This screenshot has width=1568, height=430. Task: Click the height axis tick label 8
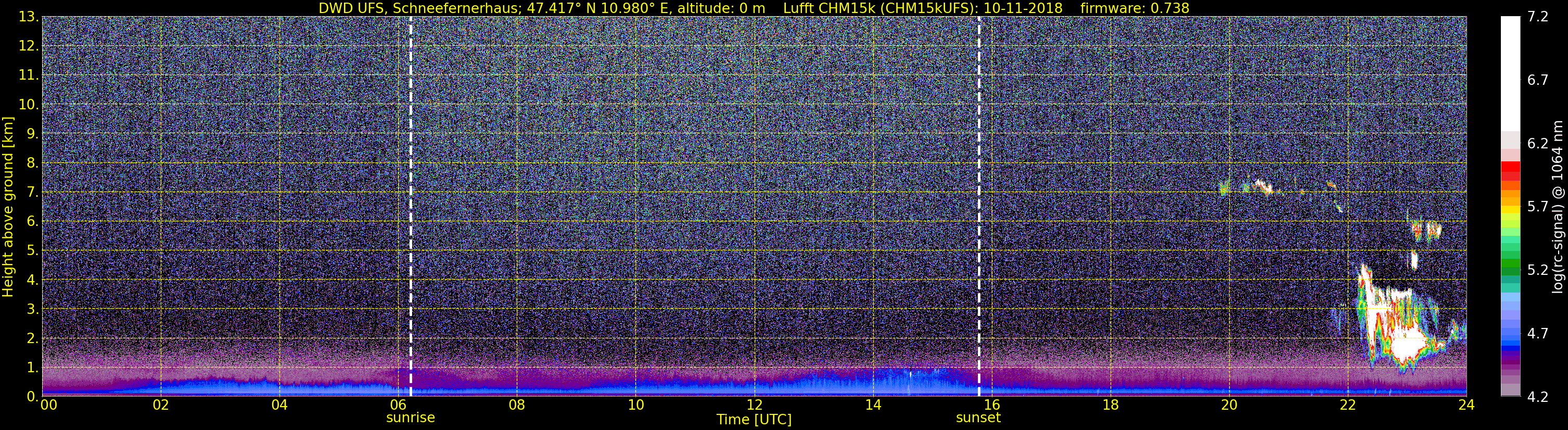point(33,163)
